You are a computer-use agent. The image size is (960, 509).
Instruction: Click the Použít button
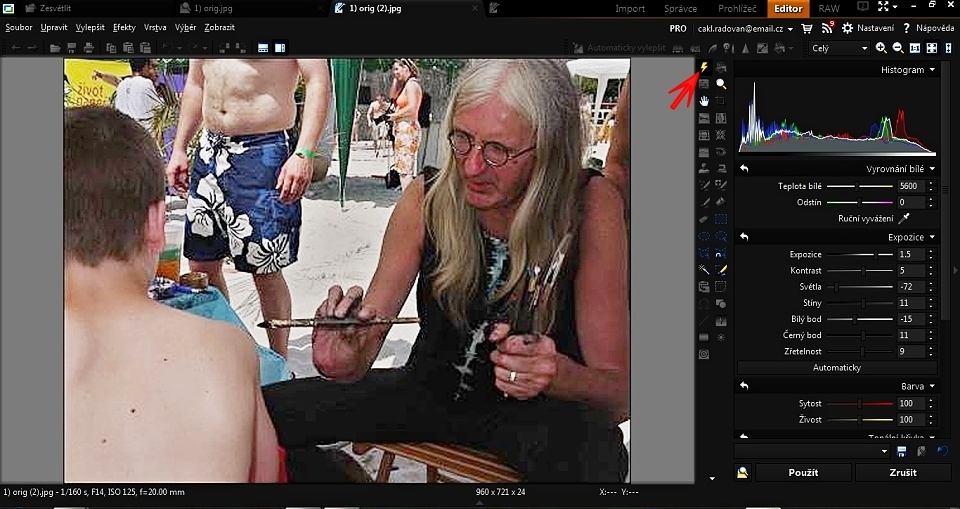(803, 472)
